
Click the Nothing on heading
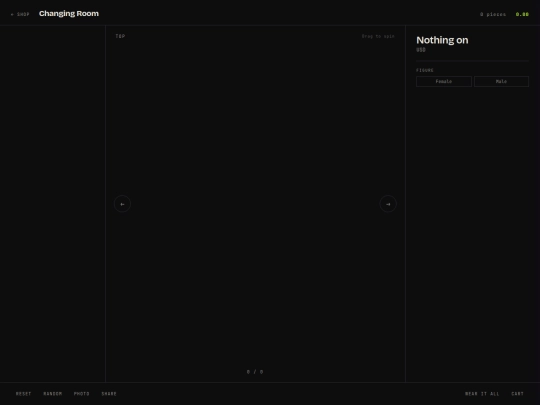442,40
